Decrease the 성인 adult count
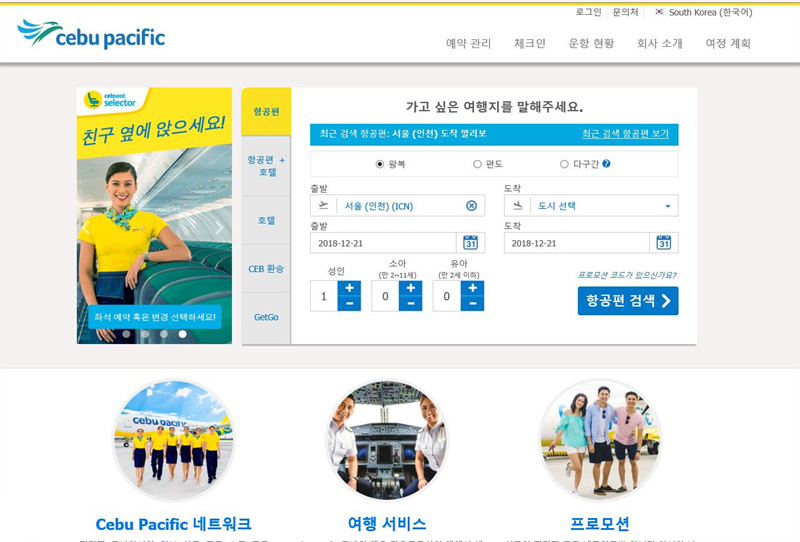Viewport: 800px width, 542px height. click(x=349, y=304)
